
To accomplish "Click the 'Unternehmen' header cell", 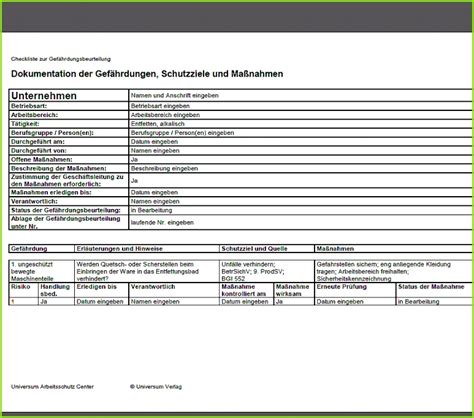I will [69, 96].
